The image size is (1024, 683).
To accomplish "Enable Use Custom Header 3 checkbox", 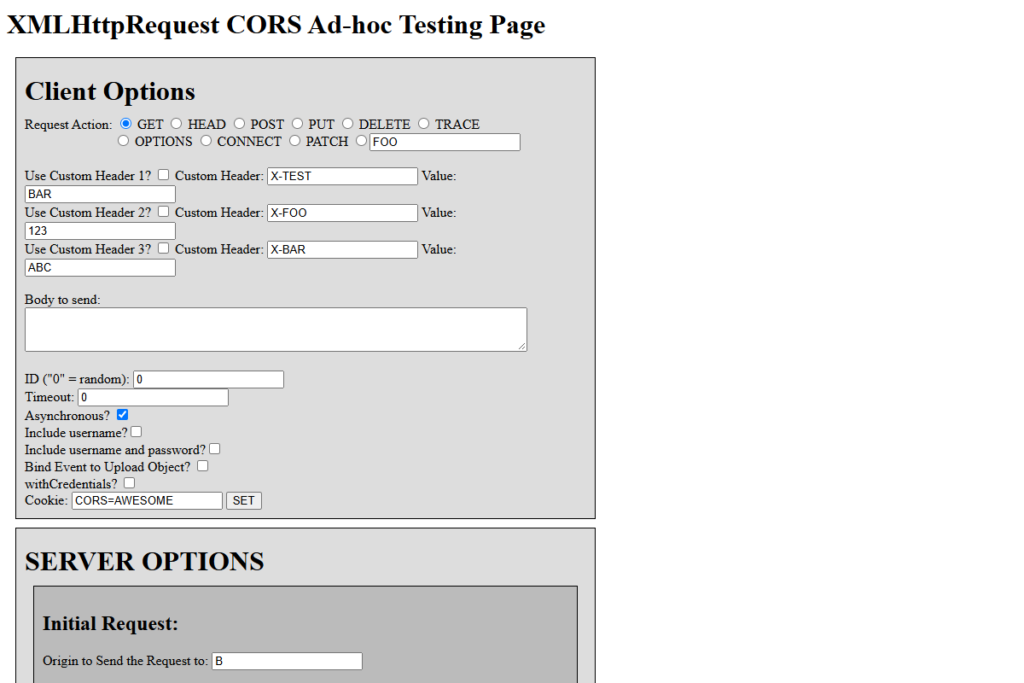I will coord(163,248).
